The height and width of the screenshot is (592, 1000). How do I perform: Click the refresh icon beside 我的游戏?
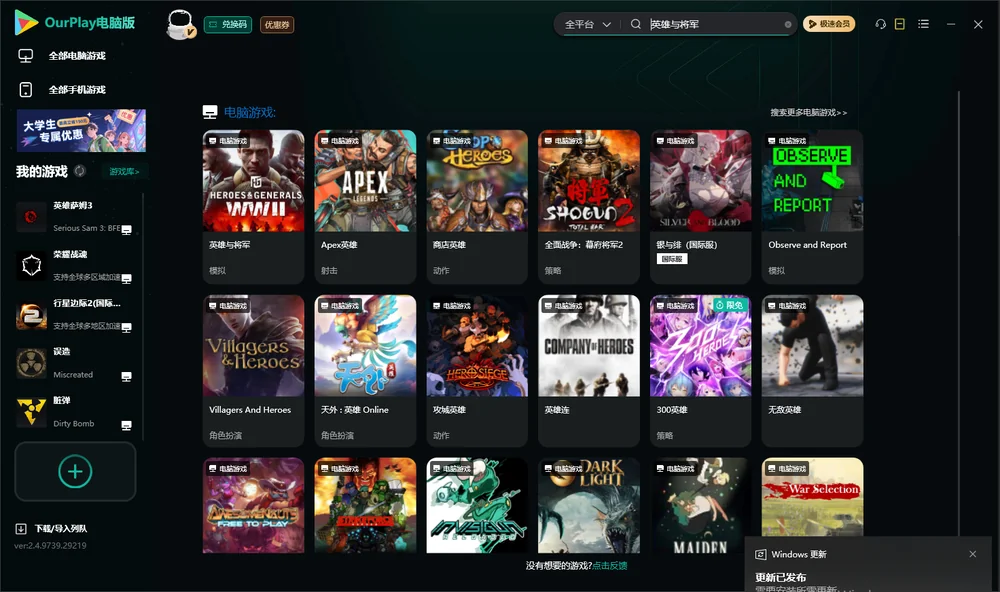point(80,171)
